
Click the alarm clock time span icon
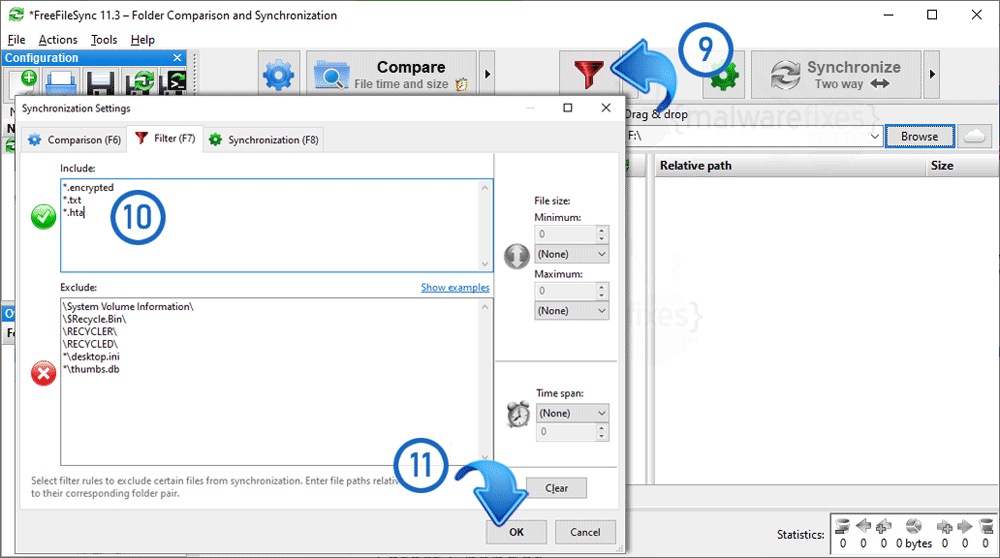click(518, 414)
